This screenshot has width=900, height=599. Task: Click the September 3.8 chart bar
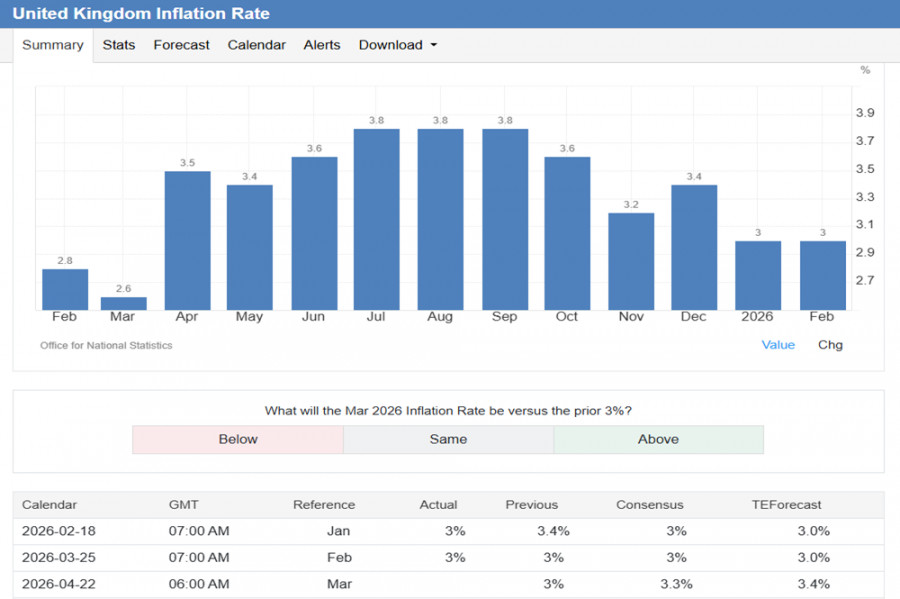(504, 220)
